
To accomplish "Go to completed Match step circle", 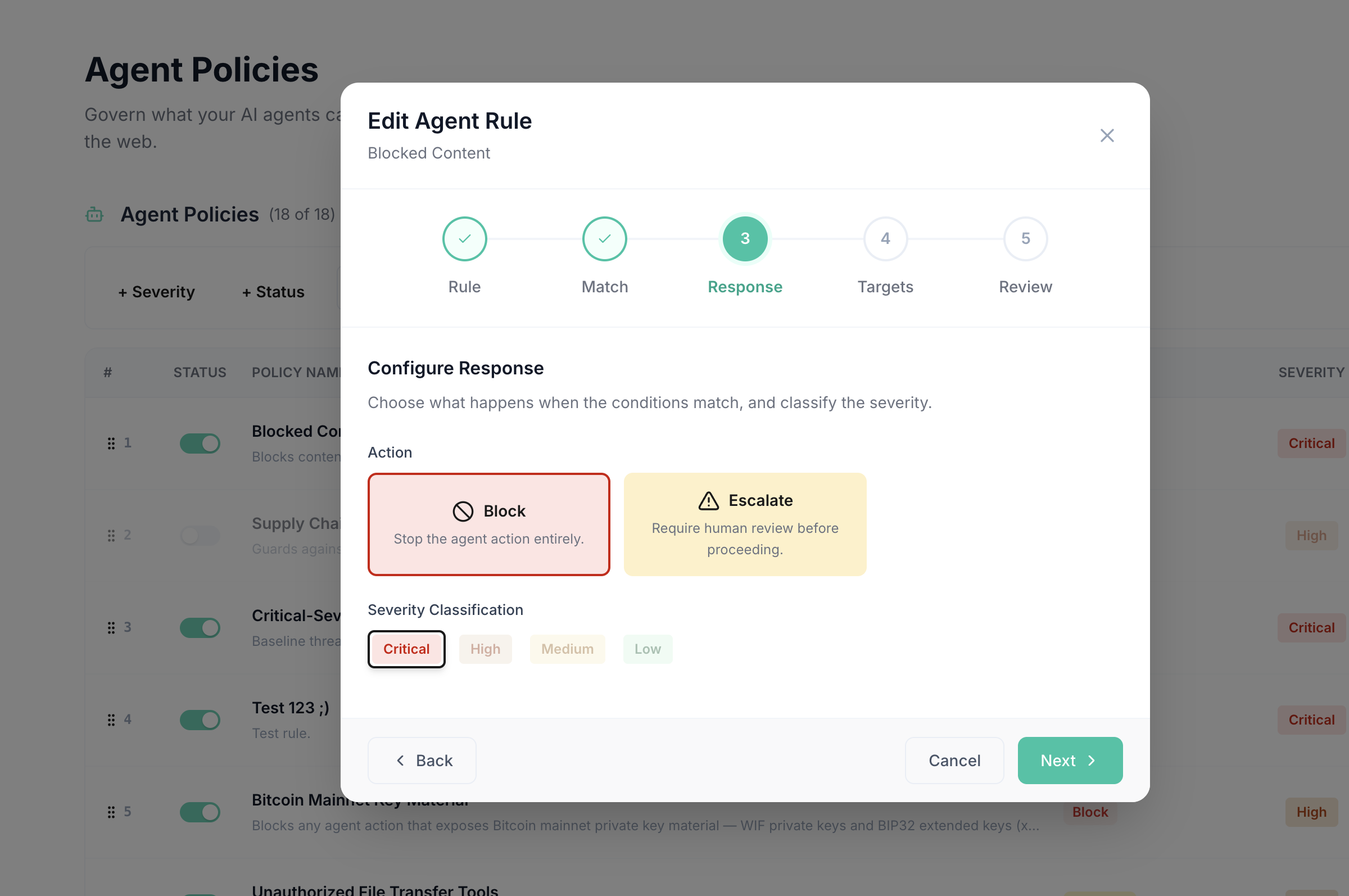I will click(x=604, y=239).
